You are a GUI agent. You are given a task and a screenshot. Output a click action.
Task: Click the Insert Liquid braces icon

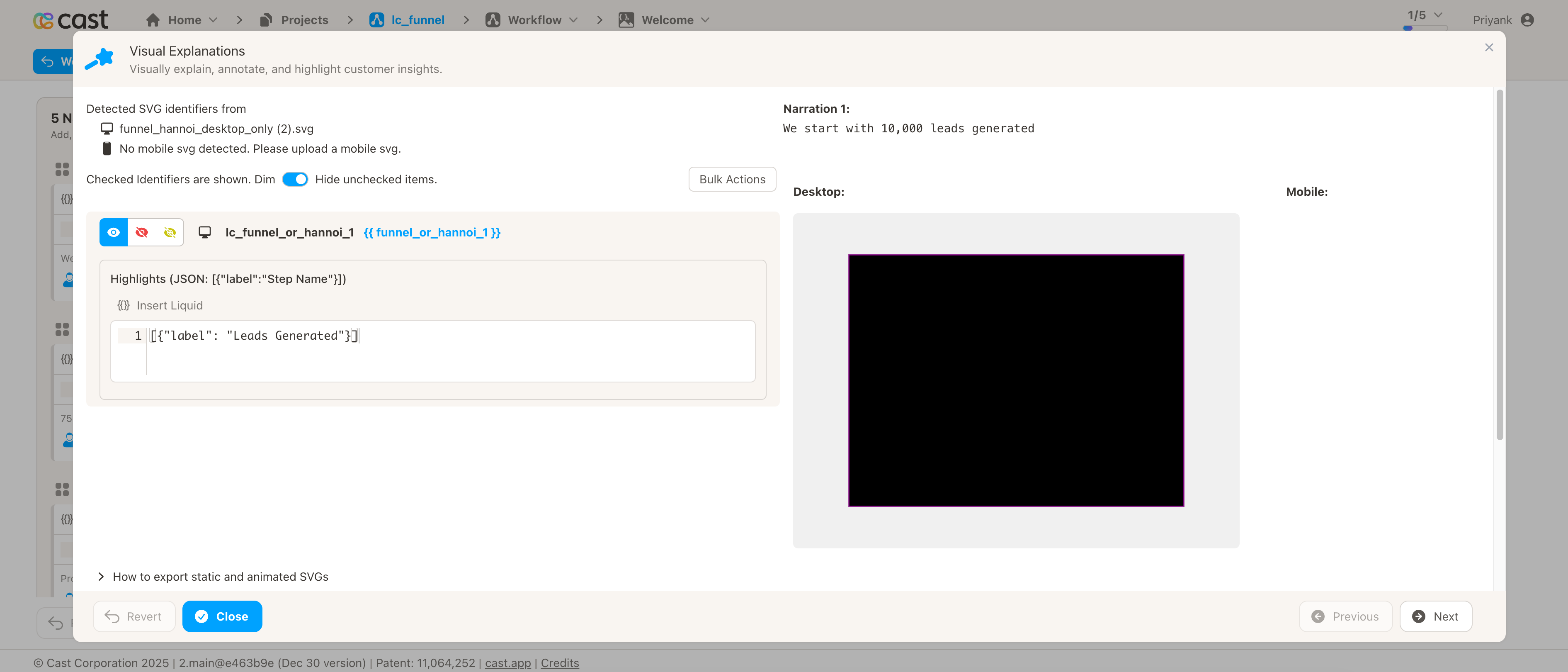[x=124, y=305]
